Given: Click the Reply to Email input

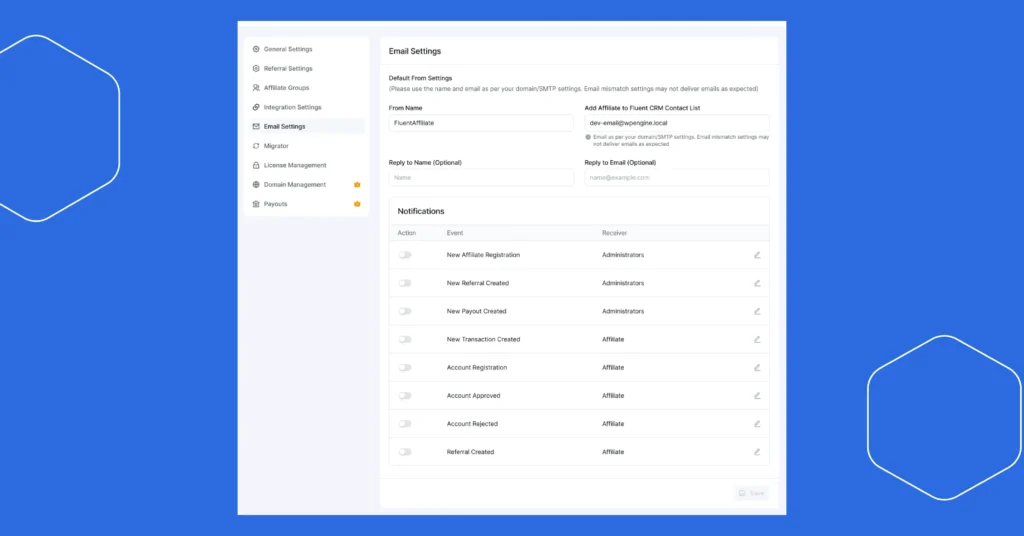Looking at the screenshot, I should point(677,178).
